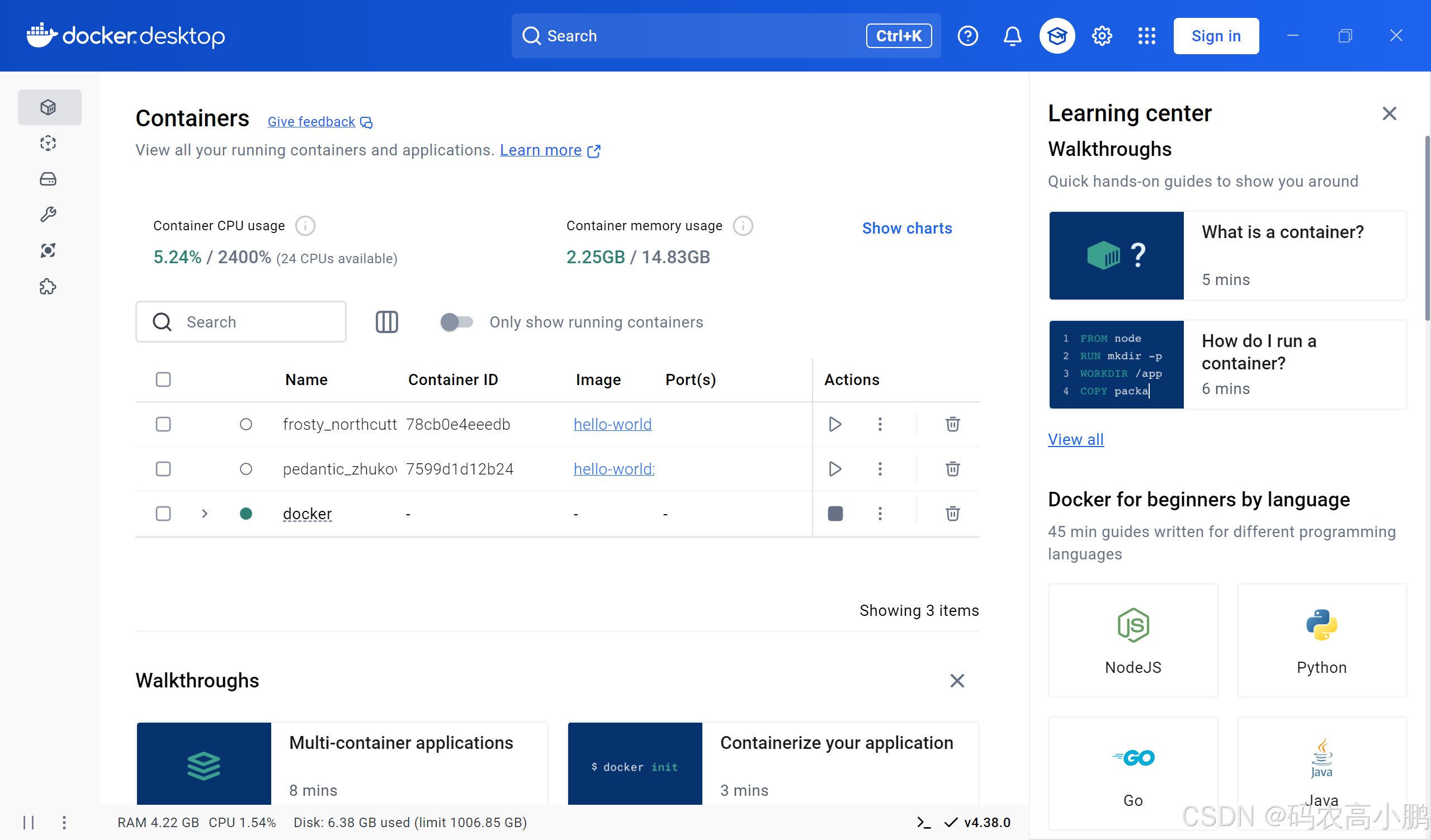Stop the running docker container
The width and height of the screenshot is (1431, 840).
[835, 514]
